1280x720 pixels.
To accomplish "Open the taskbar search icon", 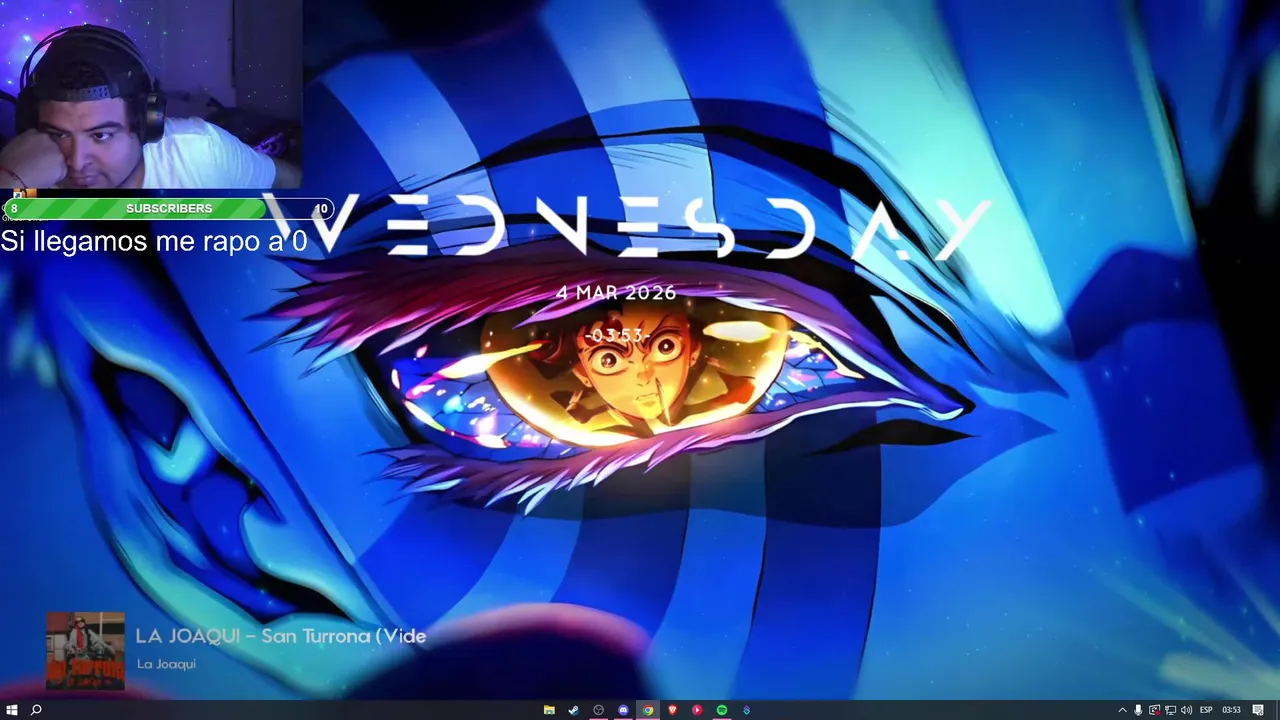I will click(x=36, y=710).
